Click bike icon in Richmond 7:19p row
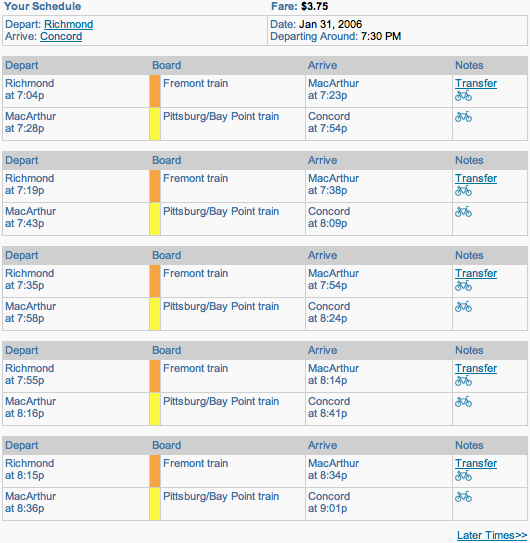The height and width of the screenshot is (543, 530). pos(463,190)
